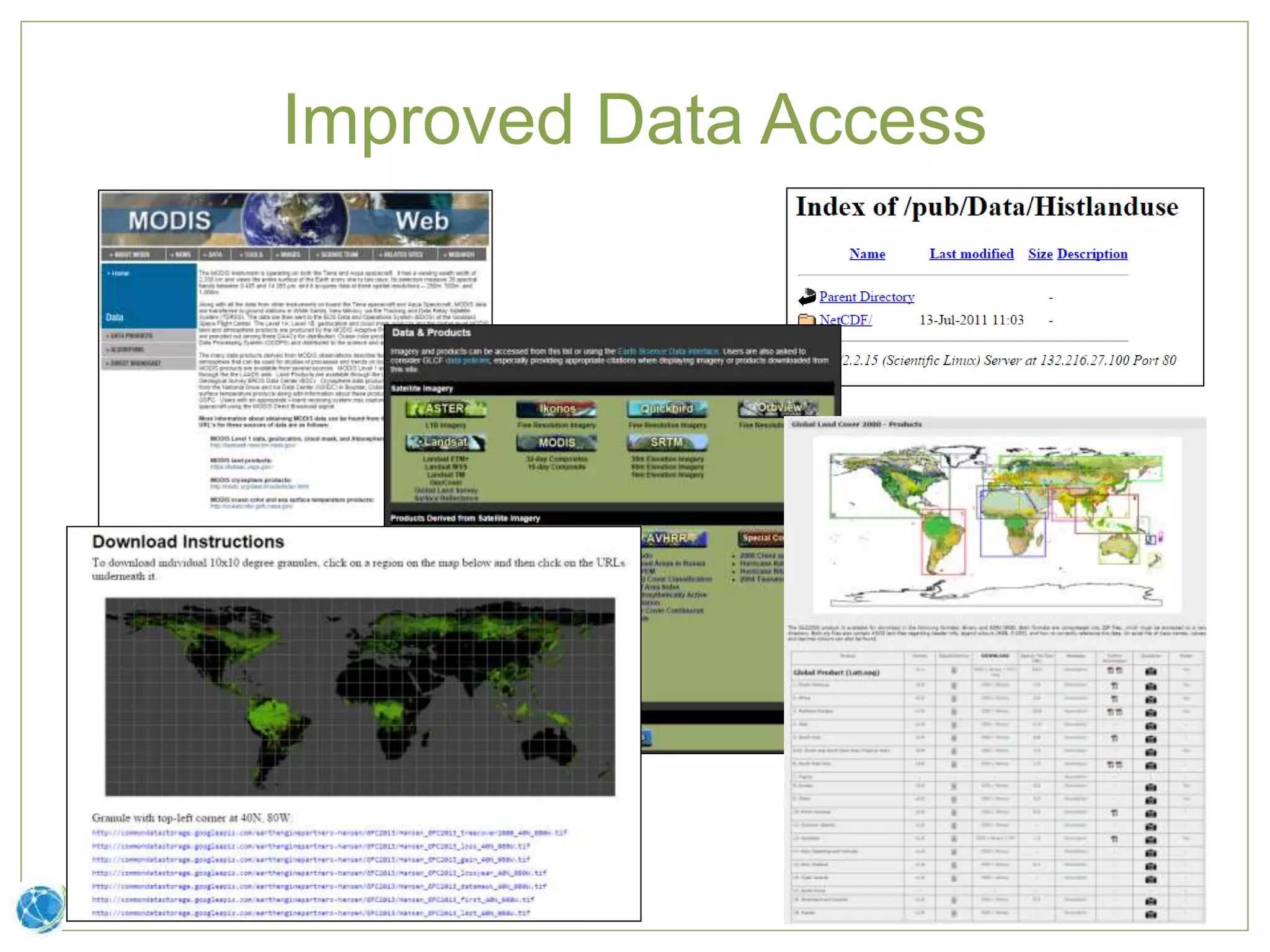Viewport: 1270px width, 952px height.
Task: Sort directory listing by Description
Action: (x=1092, y=253)
